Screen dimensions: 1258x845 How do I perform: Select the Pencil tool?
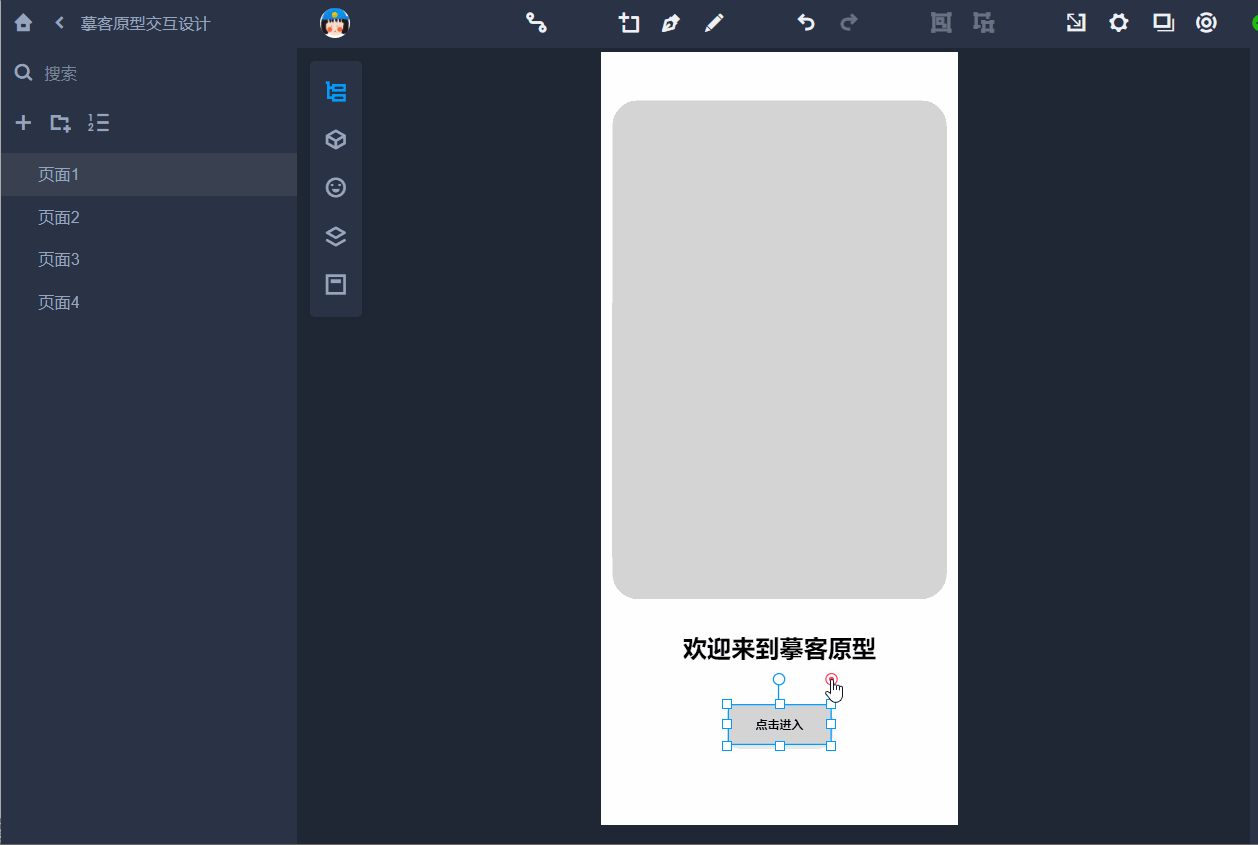(x=713, y=23)
